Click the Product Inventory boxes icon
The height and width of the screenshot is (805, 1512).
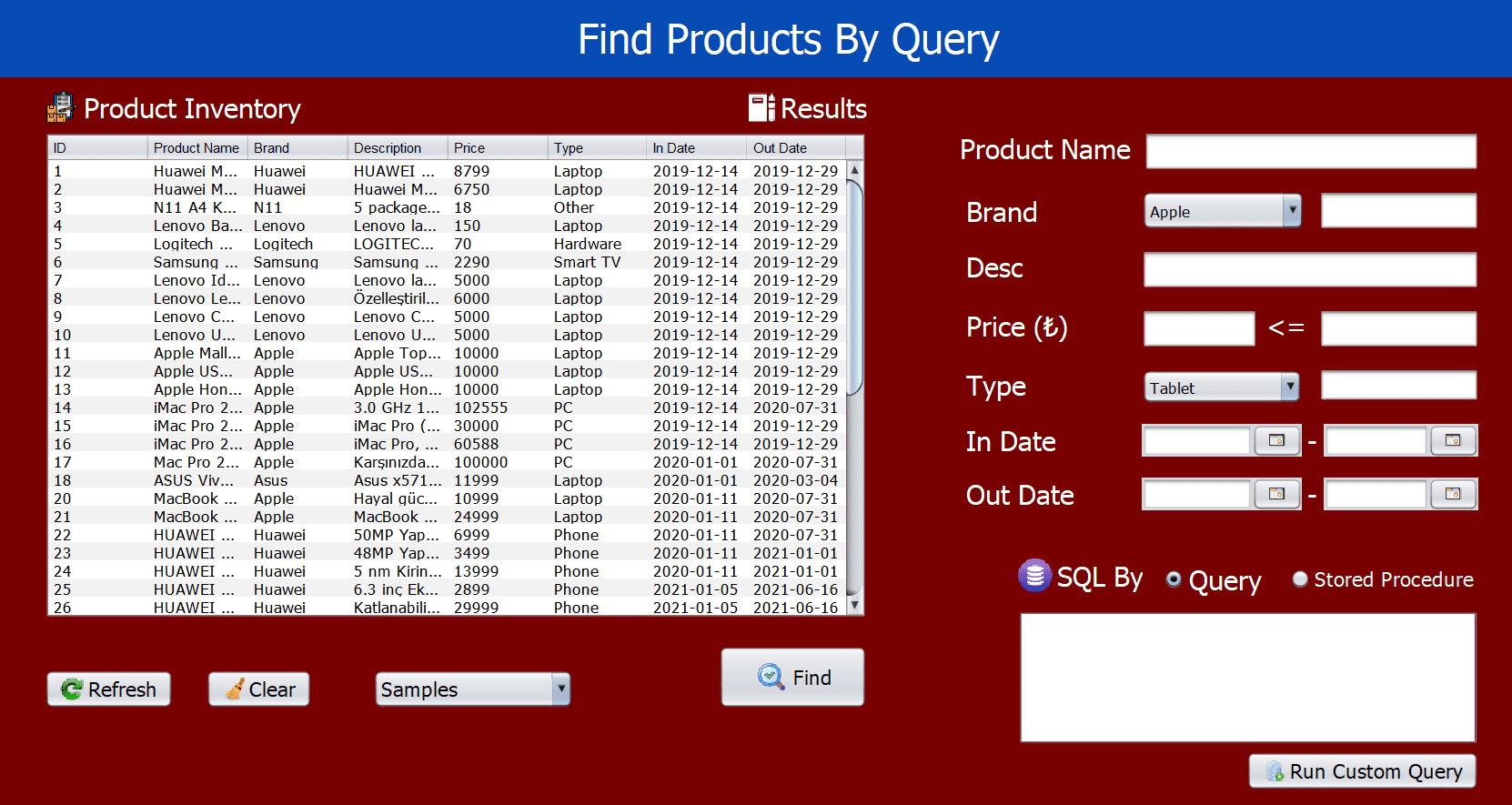point(60,107)
